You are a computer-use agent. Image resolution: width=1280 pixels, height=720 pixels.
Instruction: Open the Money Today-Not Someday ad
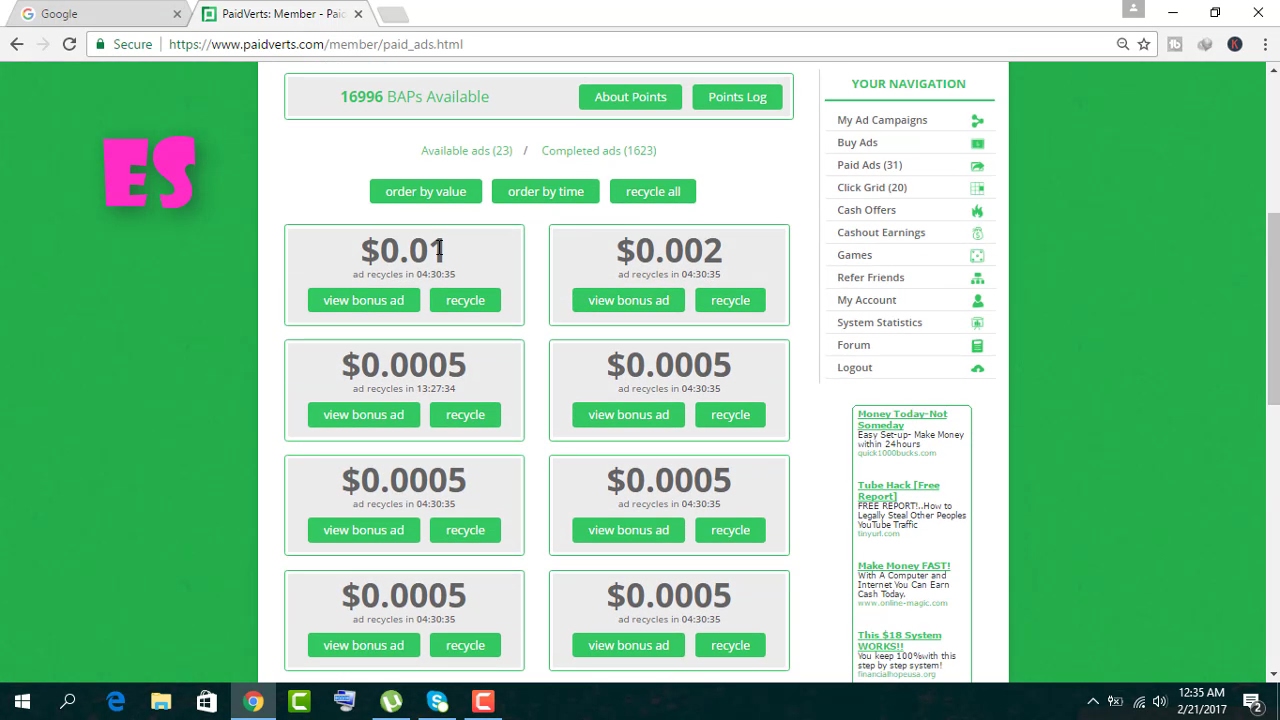click(x=902, y=419)
